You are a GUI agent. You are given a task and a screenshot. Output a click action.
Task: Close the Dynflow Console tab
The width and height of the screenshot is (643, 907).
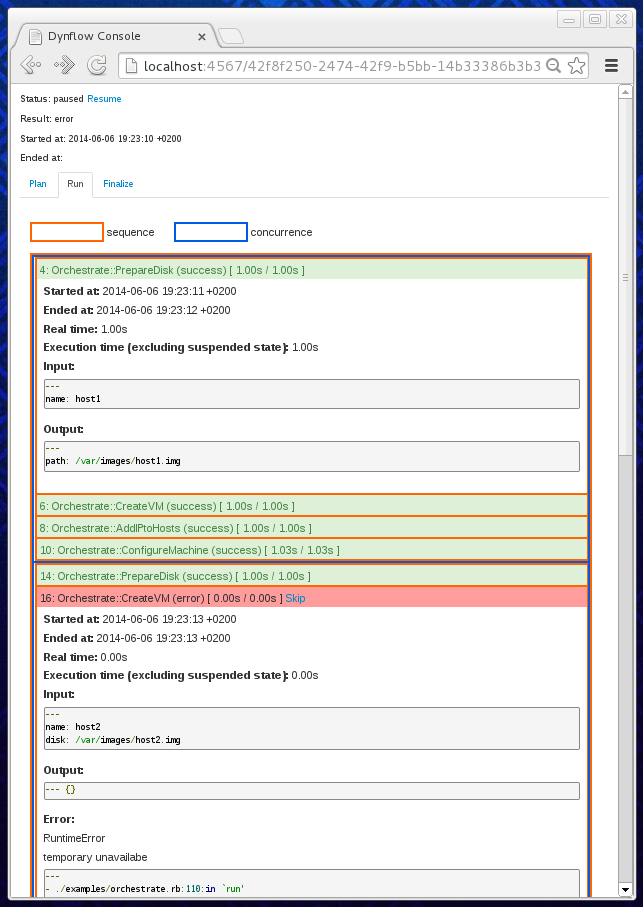pyautogui.click(x=202, y=36)
